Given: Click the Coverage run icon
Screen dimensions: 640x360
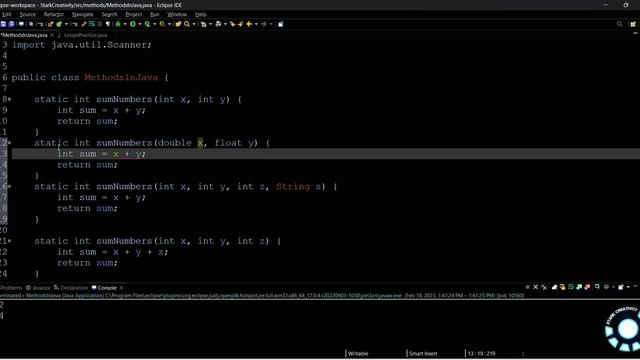Looking at the screenshot, I should tap(147, 24).
